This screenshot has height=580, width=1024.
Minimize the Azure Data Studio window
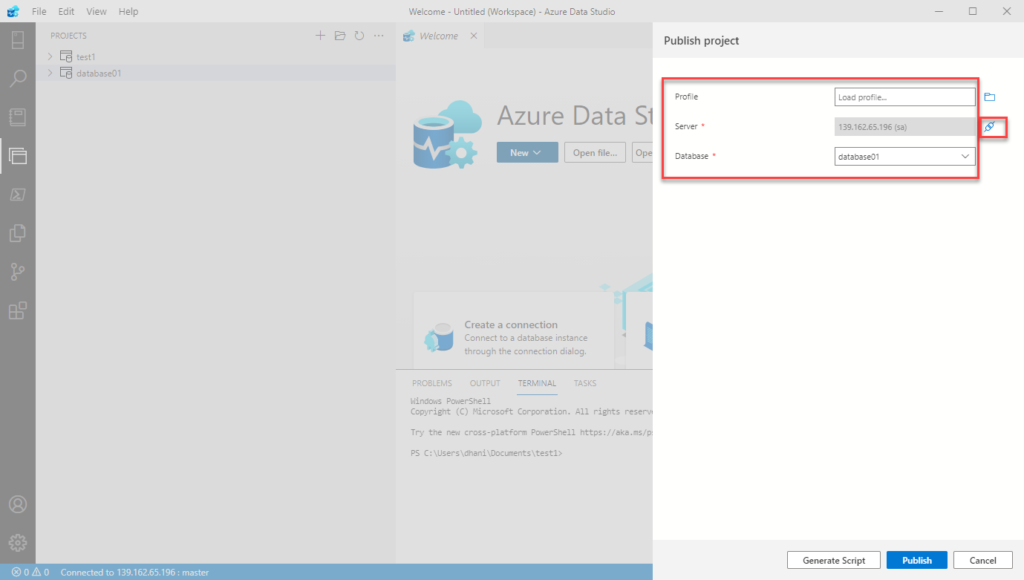[938, 11]
